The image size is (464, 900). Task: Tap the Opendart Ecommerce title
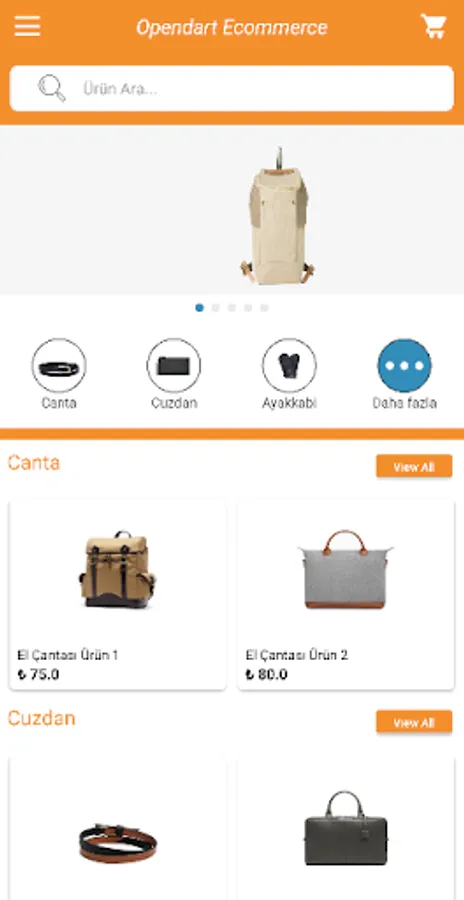[x=232, y=27]
